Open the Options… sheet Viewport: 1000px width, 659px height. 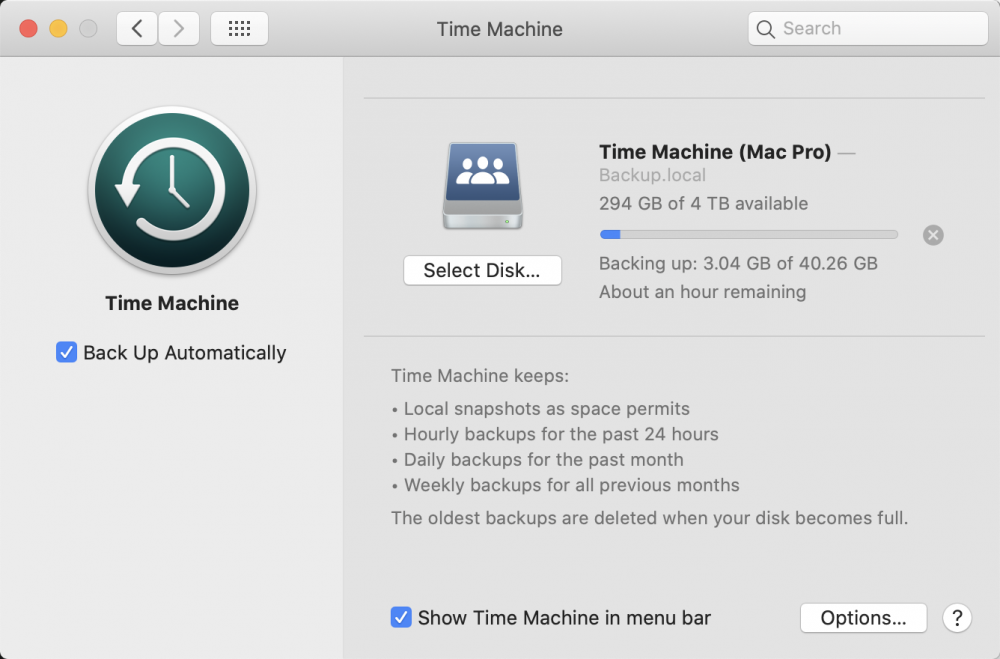(863, 618)
